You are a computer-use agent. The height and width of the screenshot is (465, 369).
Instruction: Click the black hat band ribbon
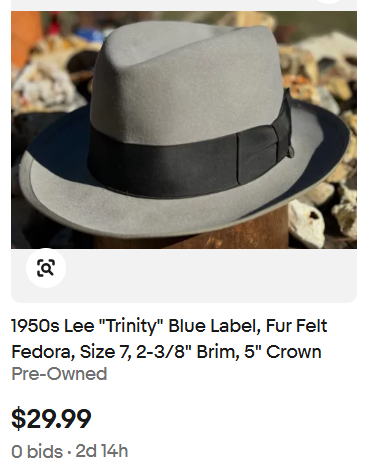coord(163,162)
